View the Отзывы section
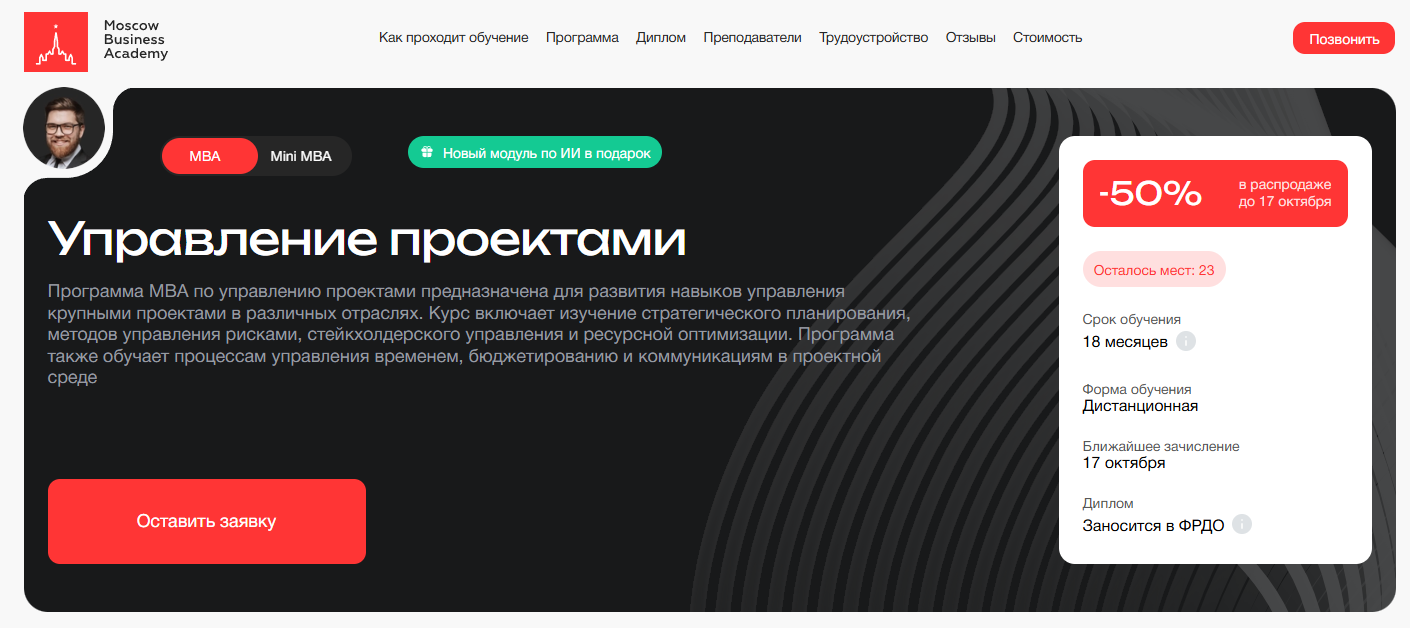This screenshot has height=628, width=1410. point(970,38)
